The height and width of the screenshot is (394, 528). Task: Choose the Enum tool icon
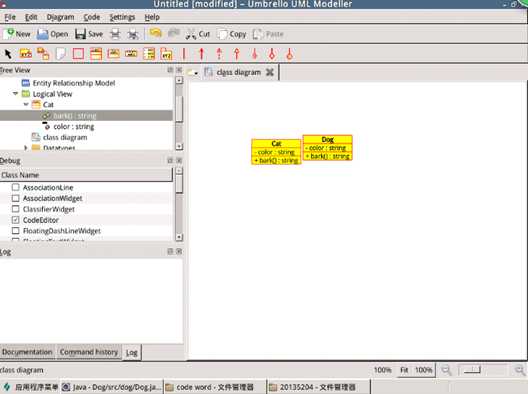coord(149,54)
